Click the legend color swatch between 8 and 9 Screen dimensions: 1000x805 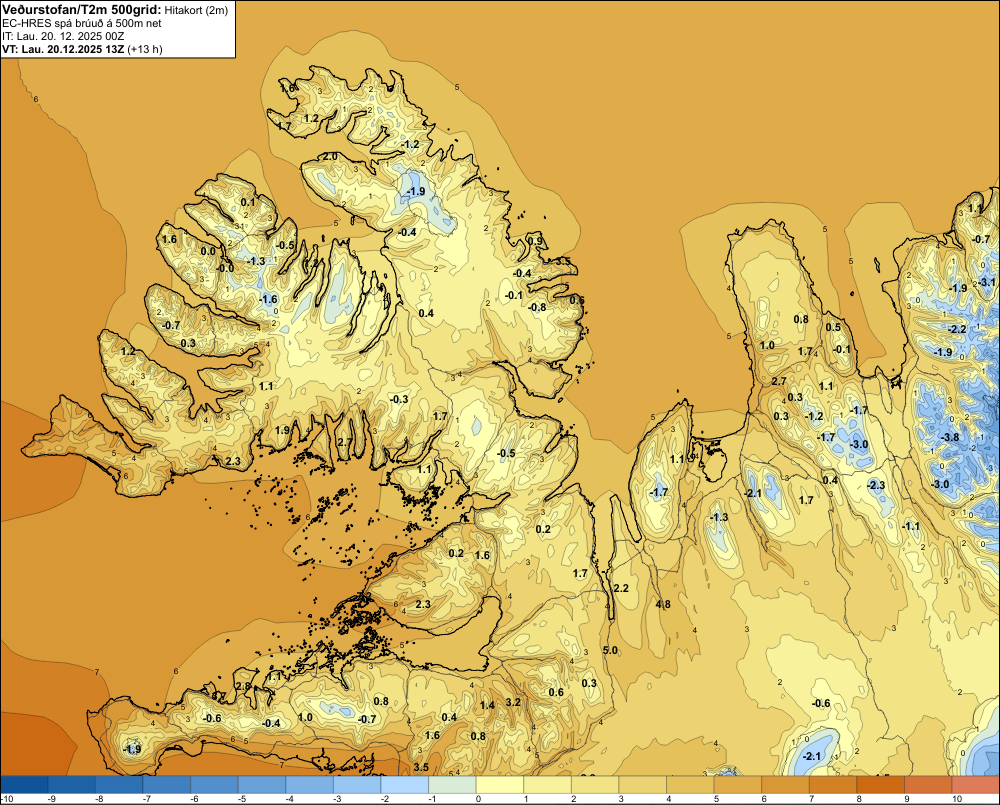coord(881,785)
